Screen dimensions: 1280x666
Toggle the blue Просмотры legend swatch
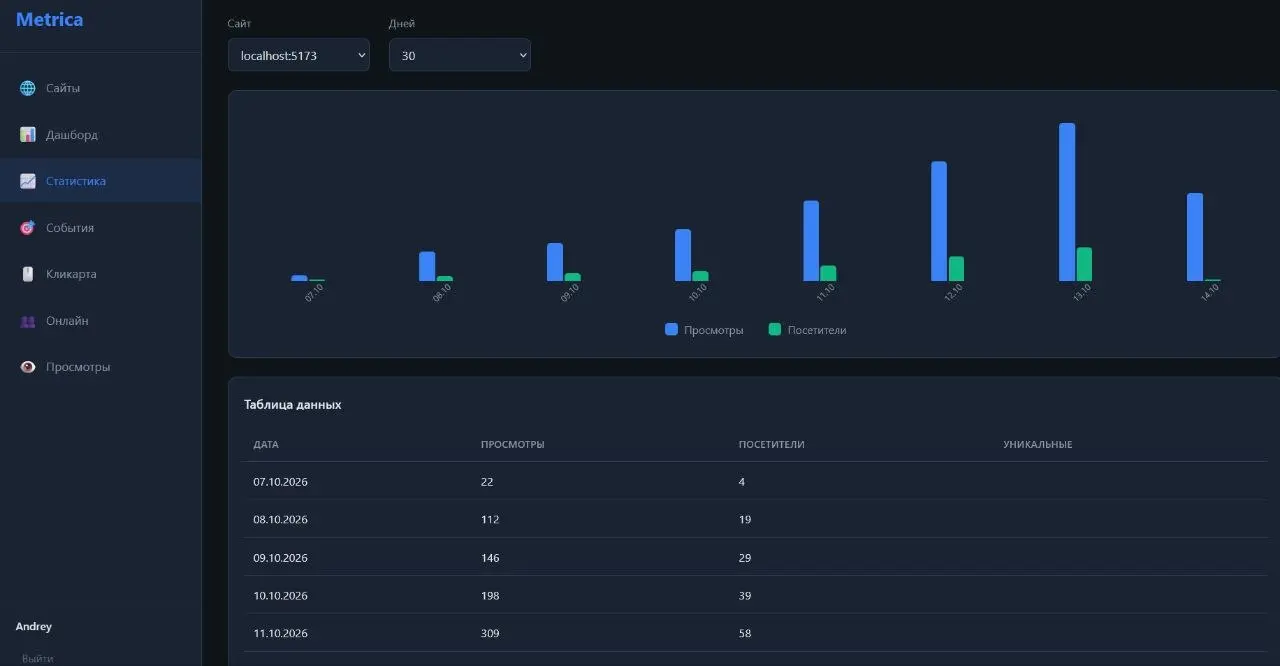pos(672,329)
